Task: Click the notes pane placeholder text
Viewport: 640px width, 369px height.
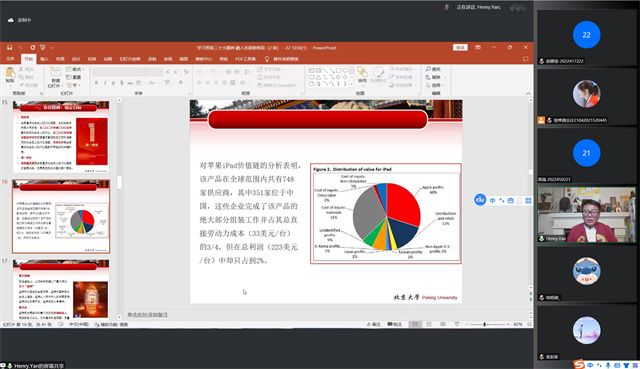Action: pos(147,315)
